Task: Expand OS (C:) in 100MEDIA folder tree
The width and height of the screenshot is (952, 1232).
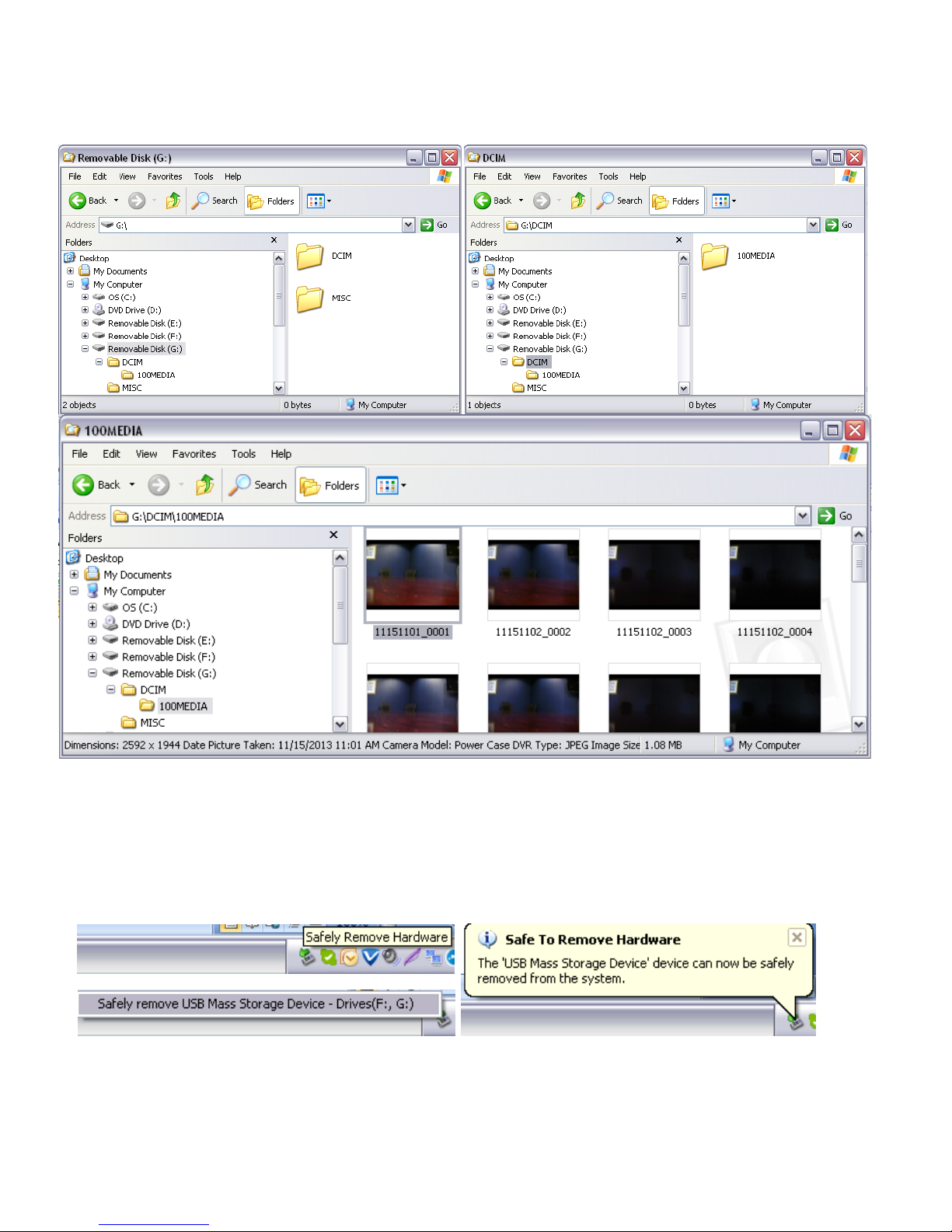Action: [x=92, y=607]
